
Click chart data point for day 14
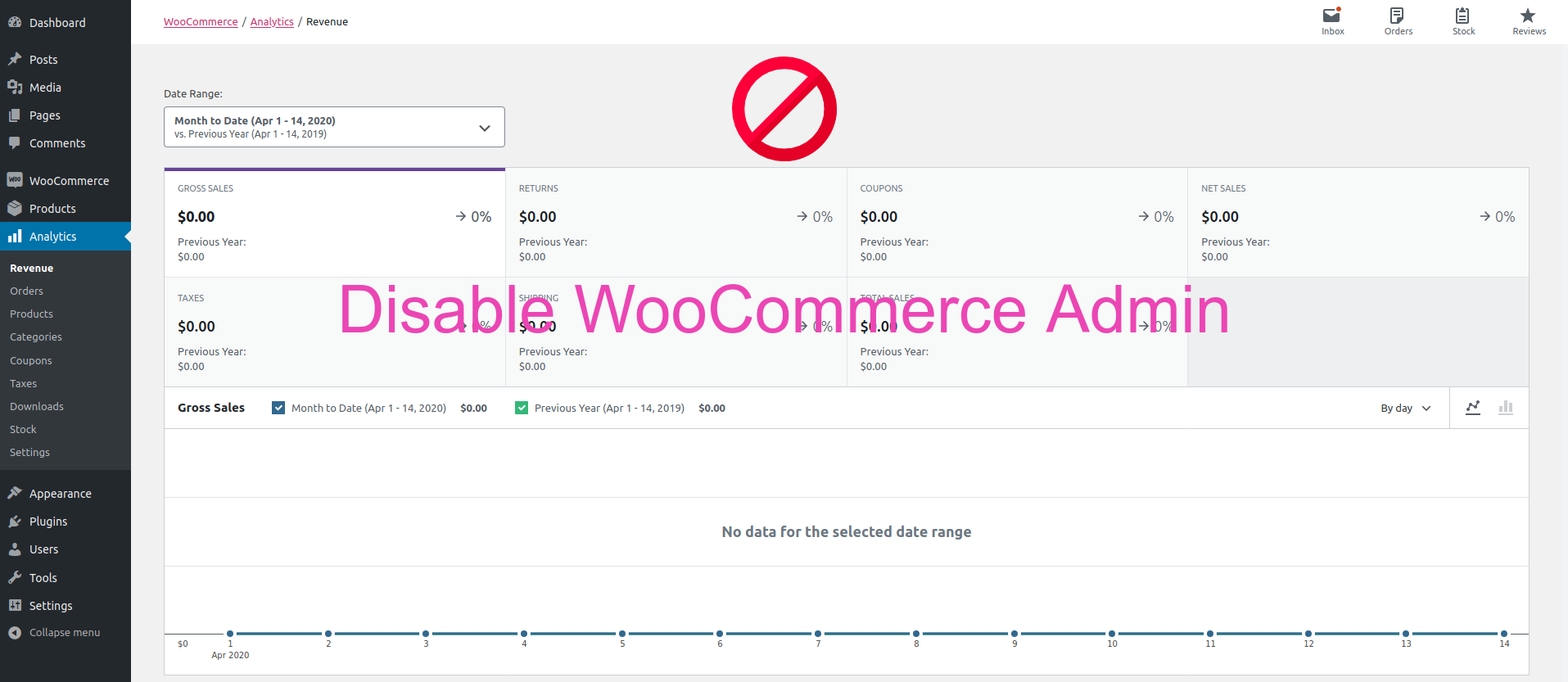(1504, 634)
